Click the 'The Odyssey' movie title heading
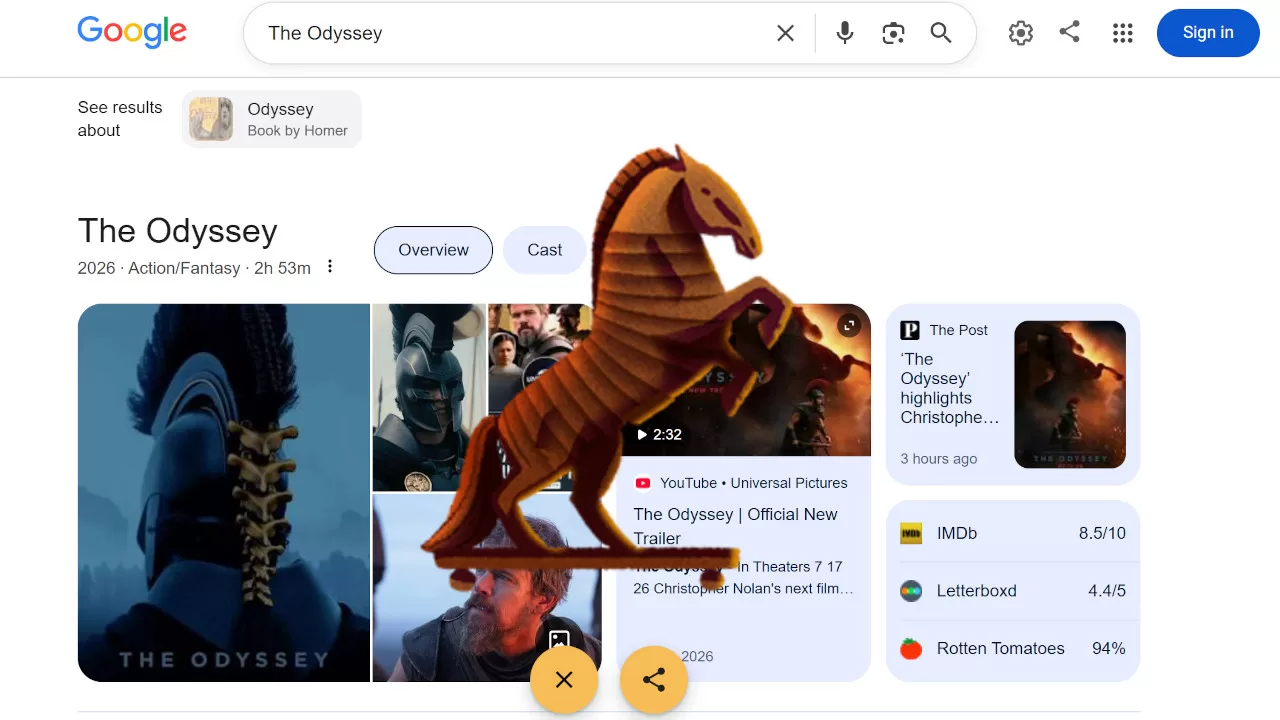1280x720 pixels. coord(178,231)
